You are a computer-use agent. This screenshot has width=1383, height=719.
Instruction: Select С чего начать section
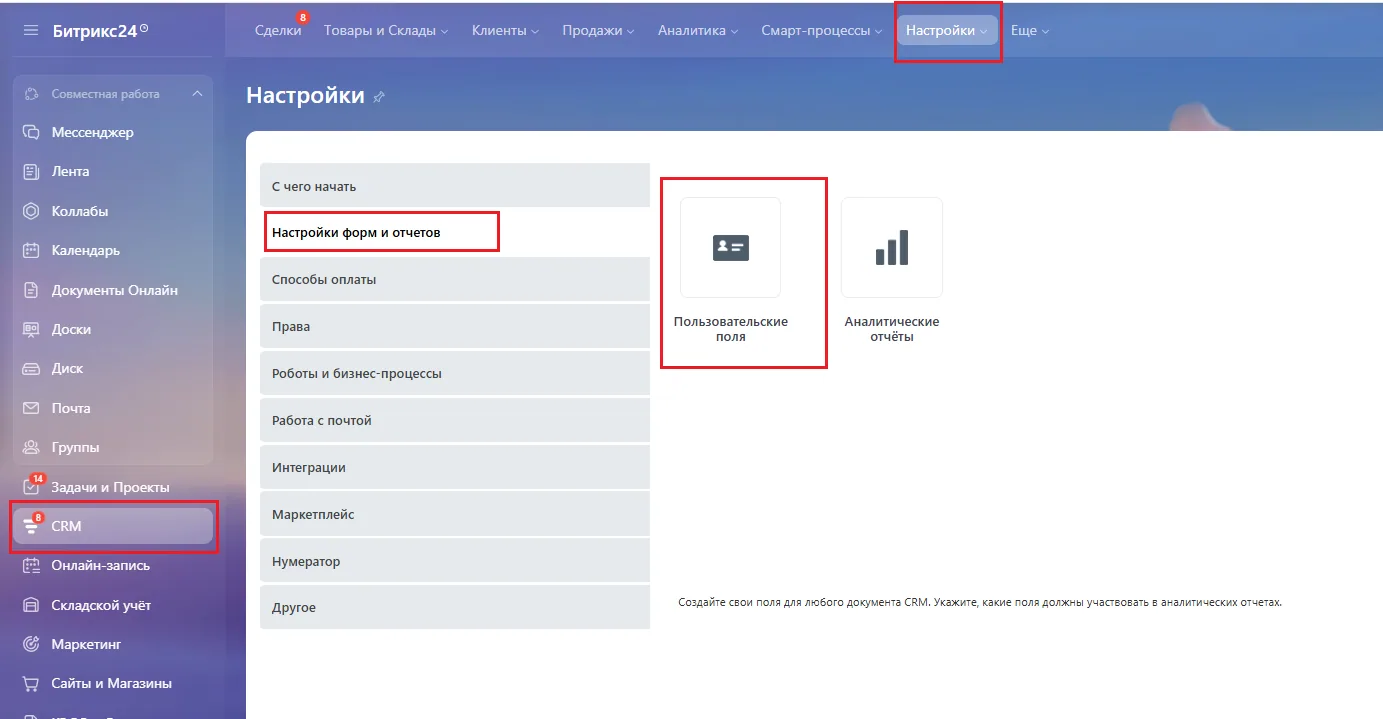[455, 186]
